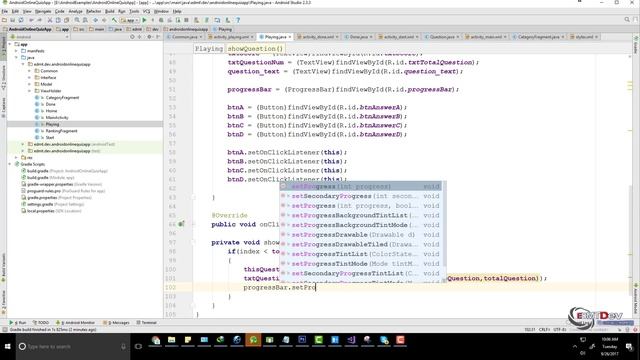
Task: Open Android Studio highlighted taskbar icon
Action: point(253,340)
